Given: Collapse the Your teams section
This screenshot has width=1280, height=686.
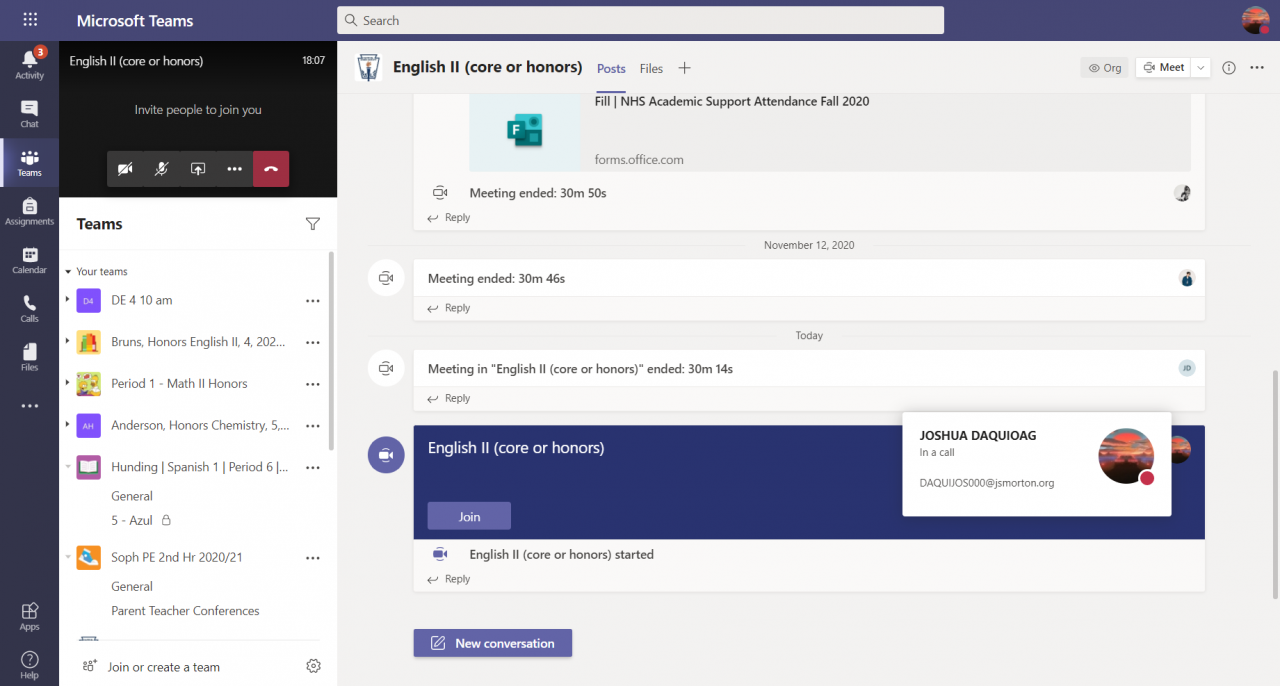Looking at the screenshot, I should pyautogui.click(x=68, y=272).
